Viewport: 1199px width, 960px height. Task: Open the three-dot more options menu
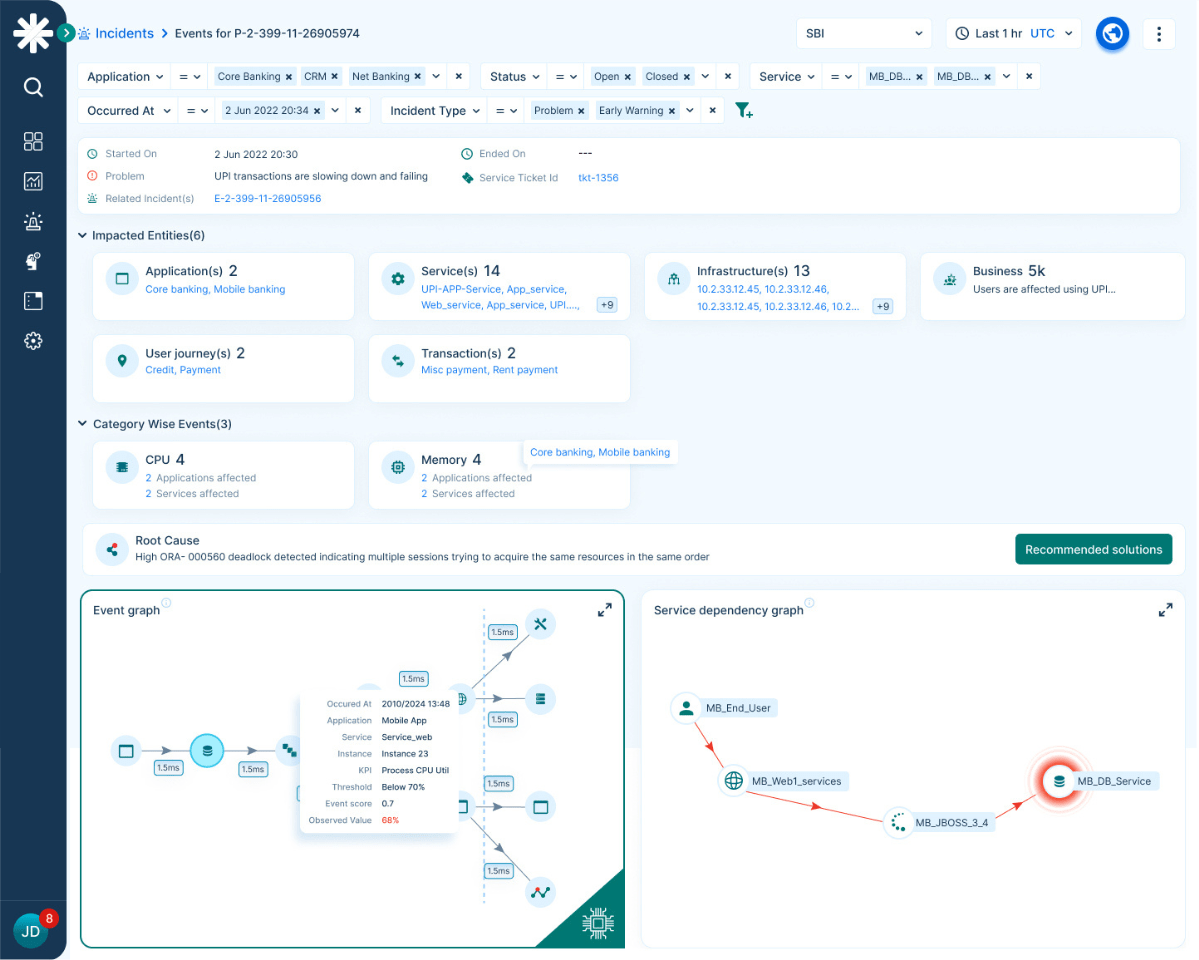point(1158,34)
